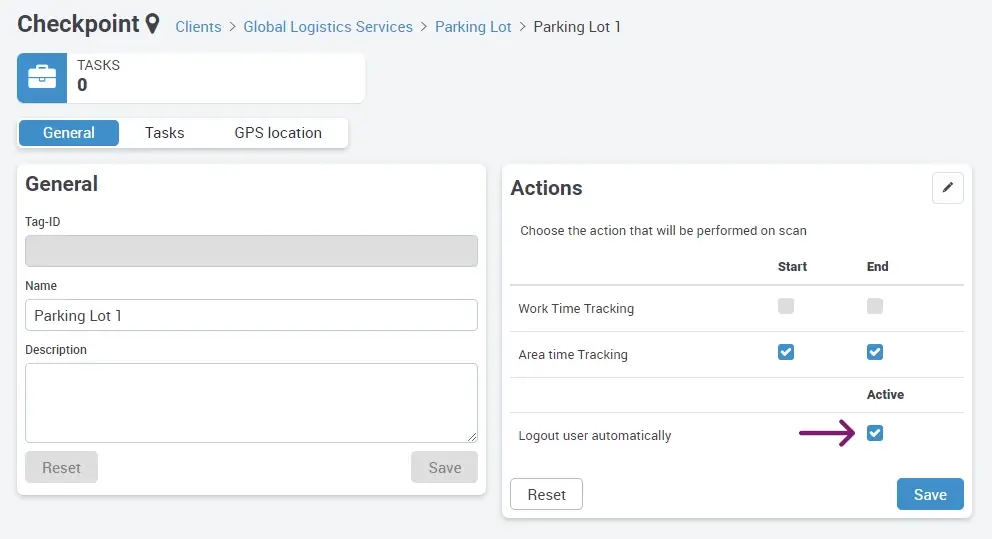Viewport: 992px width, 539px height.
Task: Open Global Logistics Services breadcrumb link
Action: click(x=328, y=27)
